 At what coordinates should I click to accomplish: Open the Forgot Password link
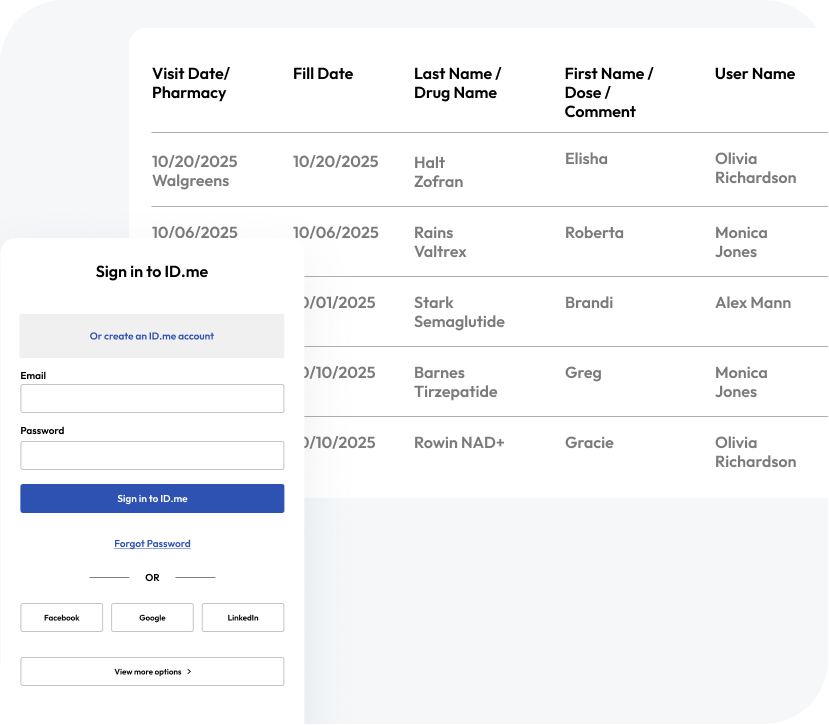(x=152, y=544)
